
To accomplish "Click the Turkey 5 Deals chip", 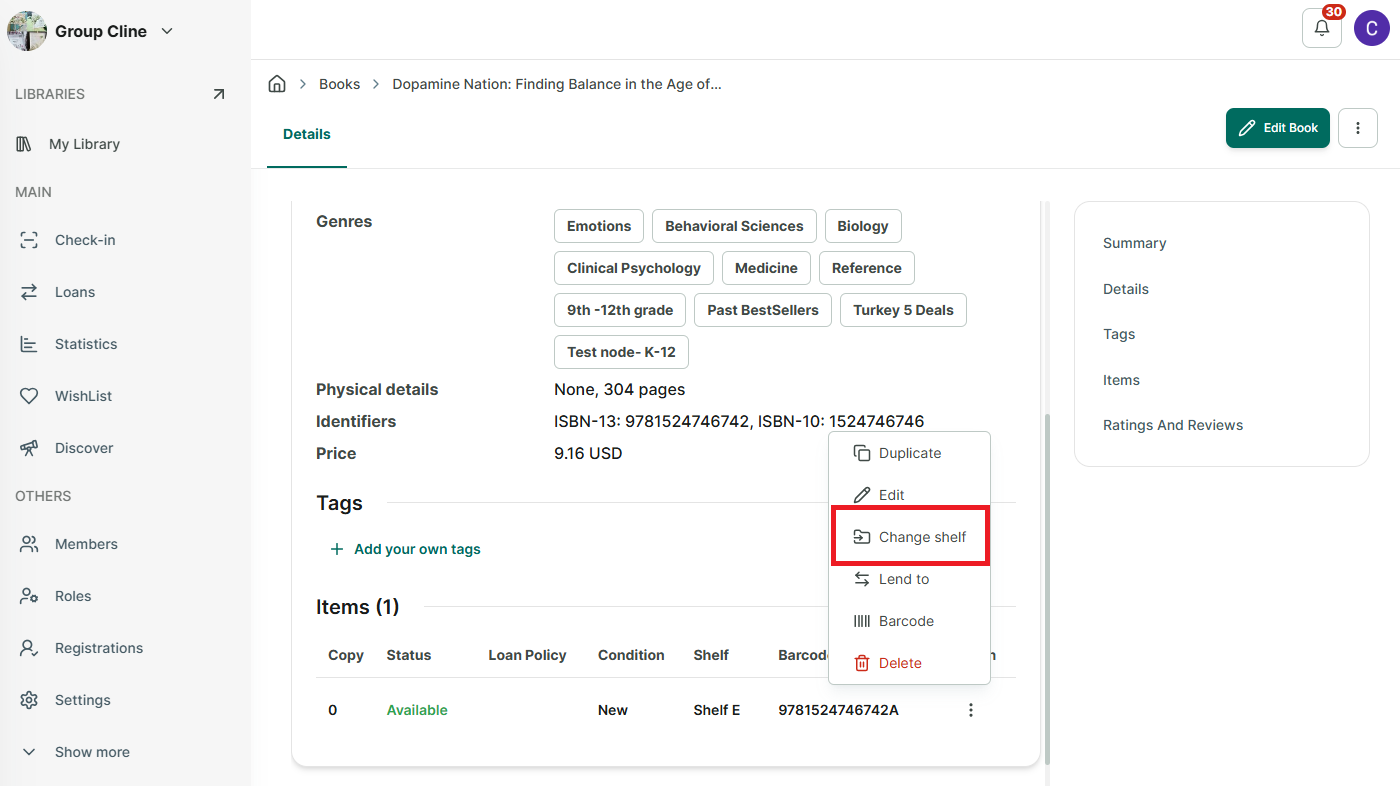I will [x=903, y=310].
